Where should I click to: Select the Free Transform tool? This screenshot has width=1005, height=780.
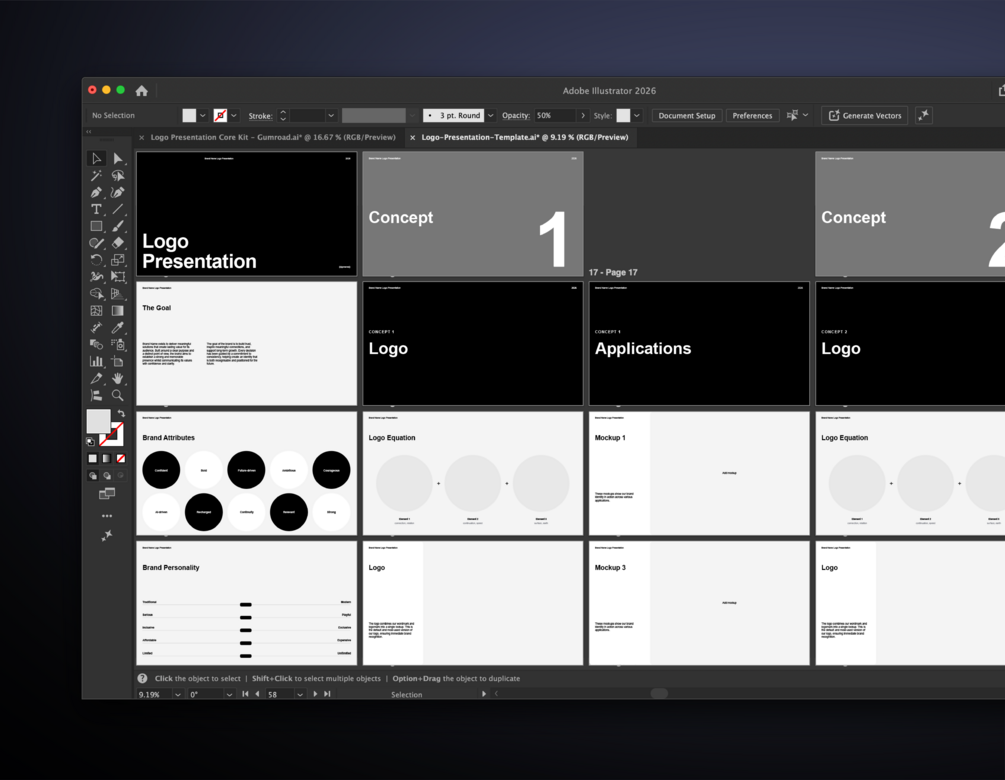click(x=118, y=277)
